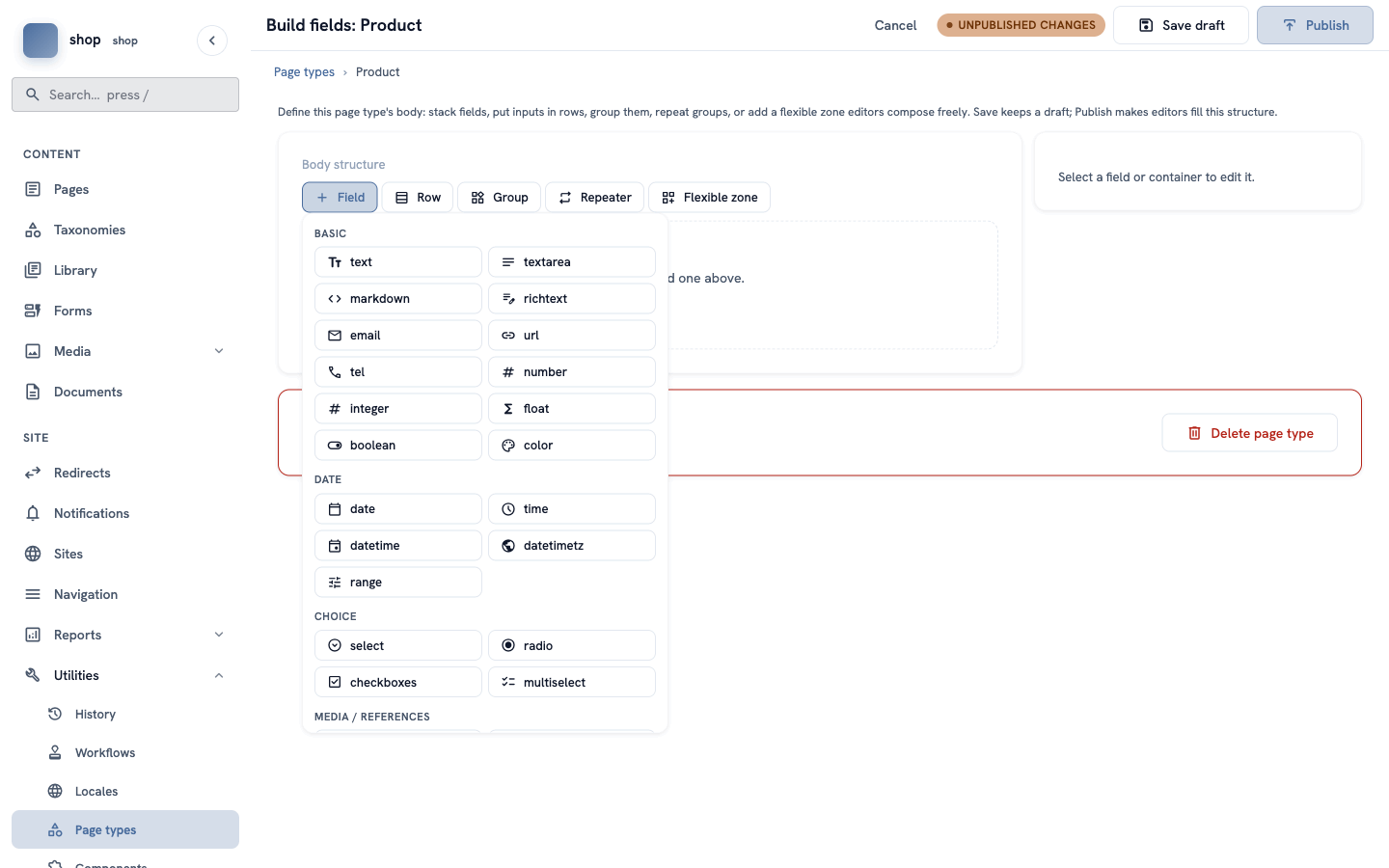Add a range field type
Viewport: 1389px width, 868px height.
click(398, 583)
